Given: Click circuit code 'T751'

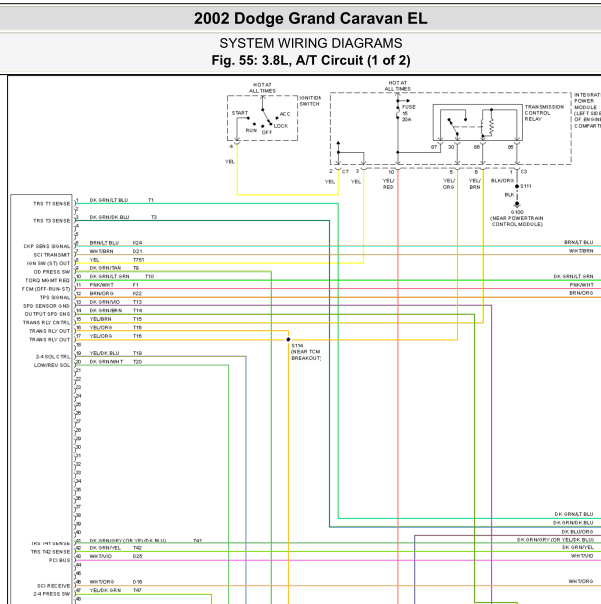Looking at the screenshot, I should [138, 260].
